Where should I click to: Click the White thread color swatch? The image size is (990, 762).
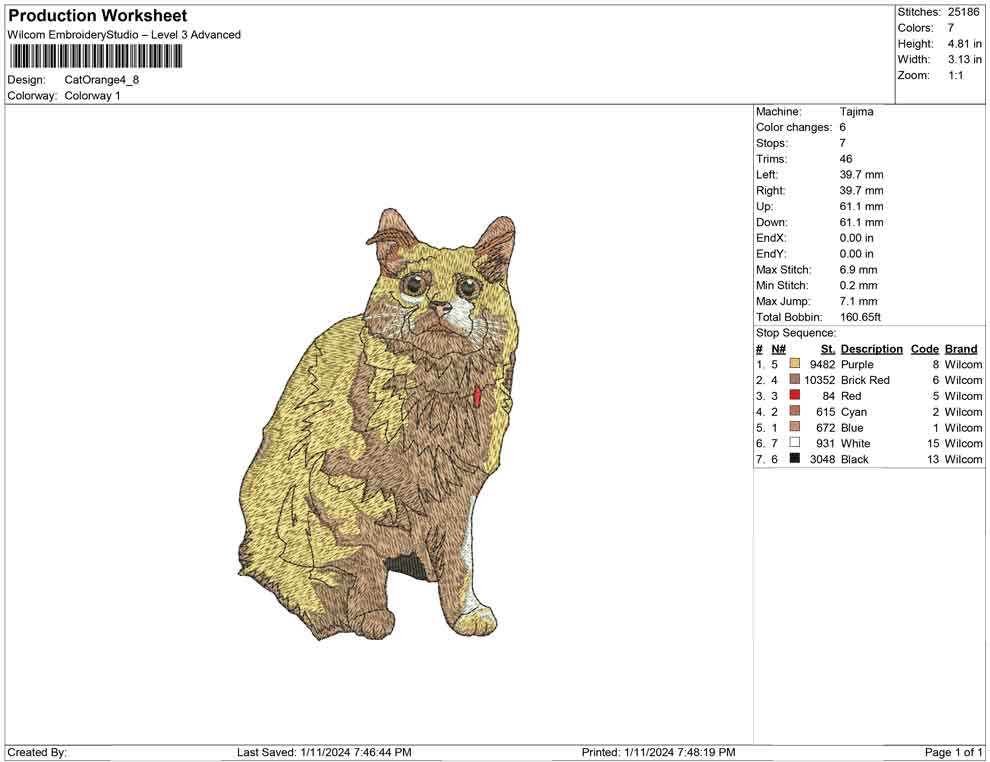794,443
